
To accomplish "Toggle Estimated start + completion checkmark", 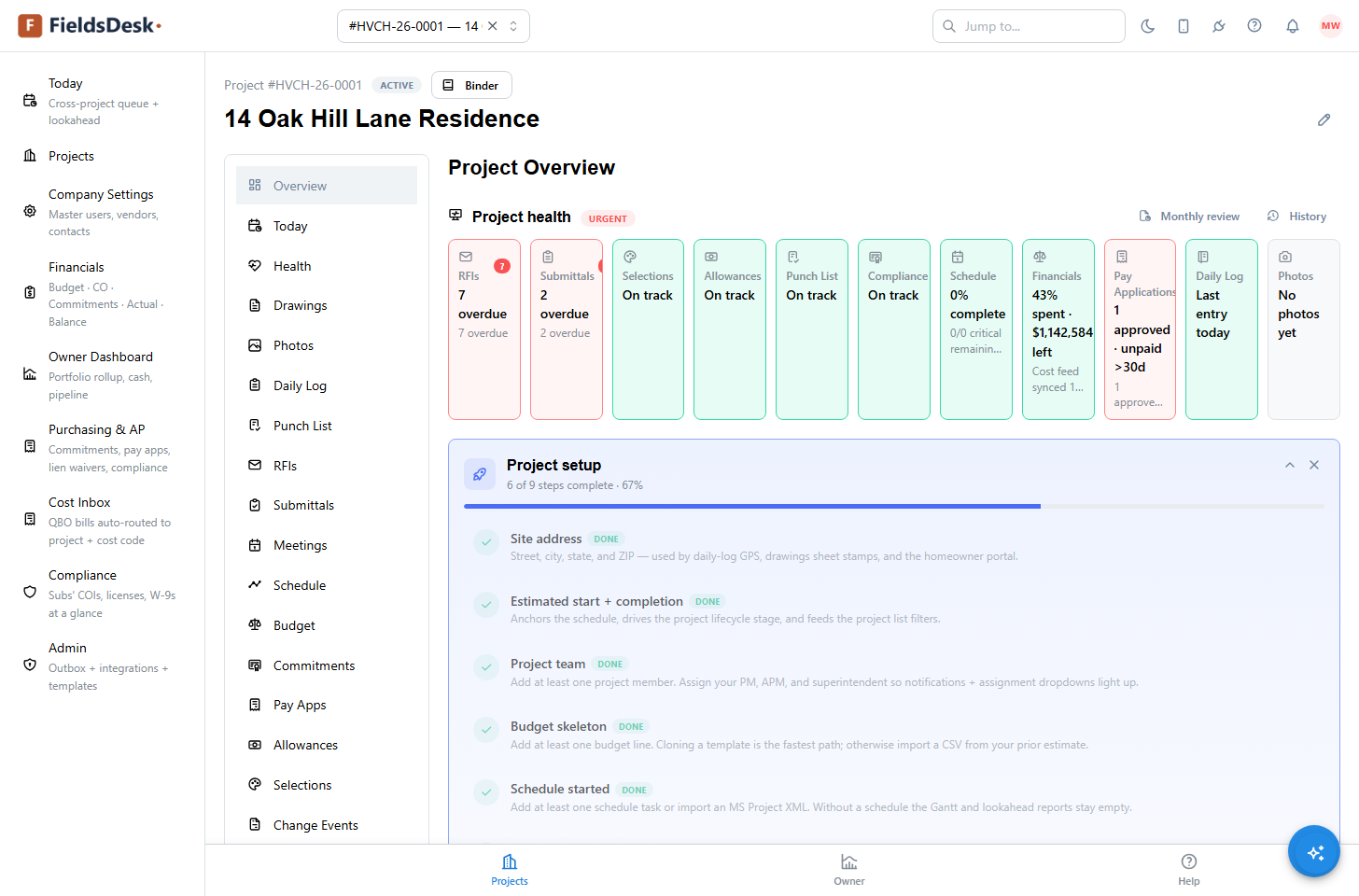I will pos(486,605).
